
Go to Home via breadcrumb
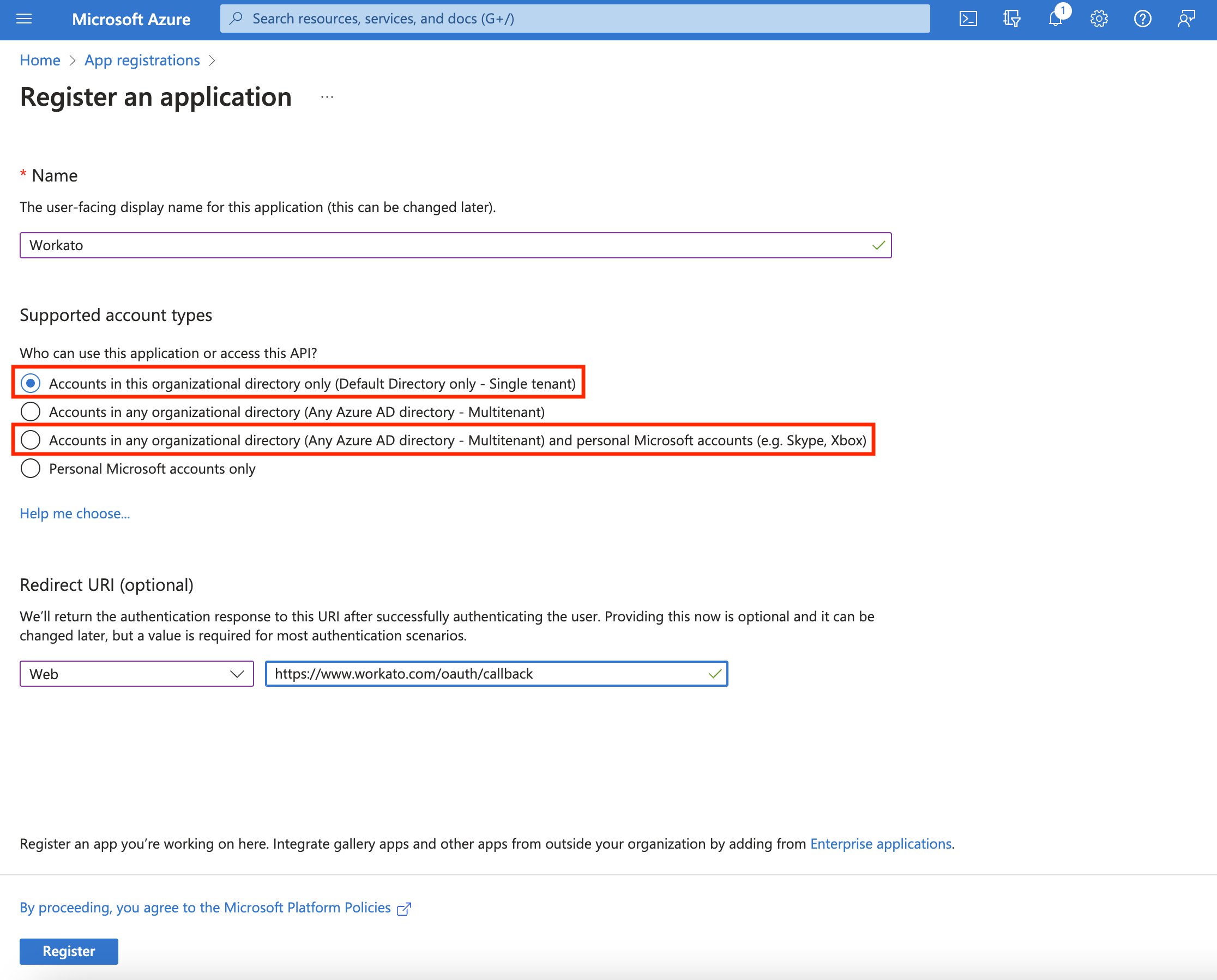[40, 60]
